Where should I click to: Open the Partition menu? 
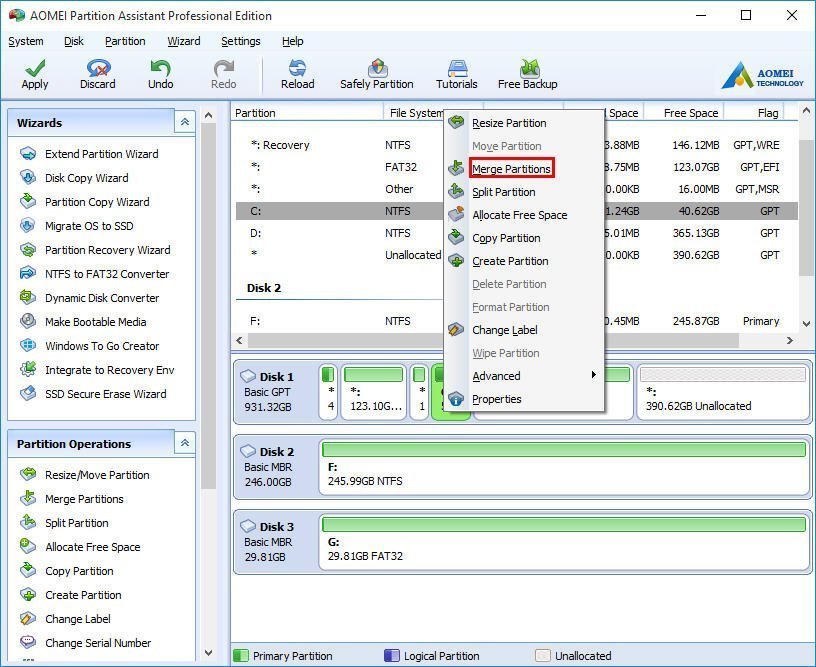pyautogui.click(x=125, y=41)
